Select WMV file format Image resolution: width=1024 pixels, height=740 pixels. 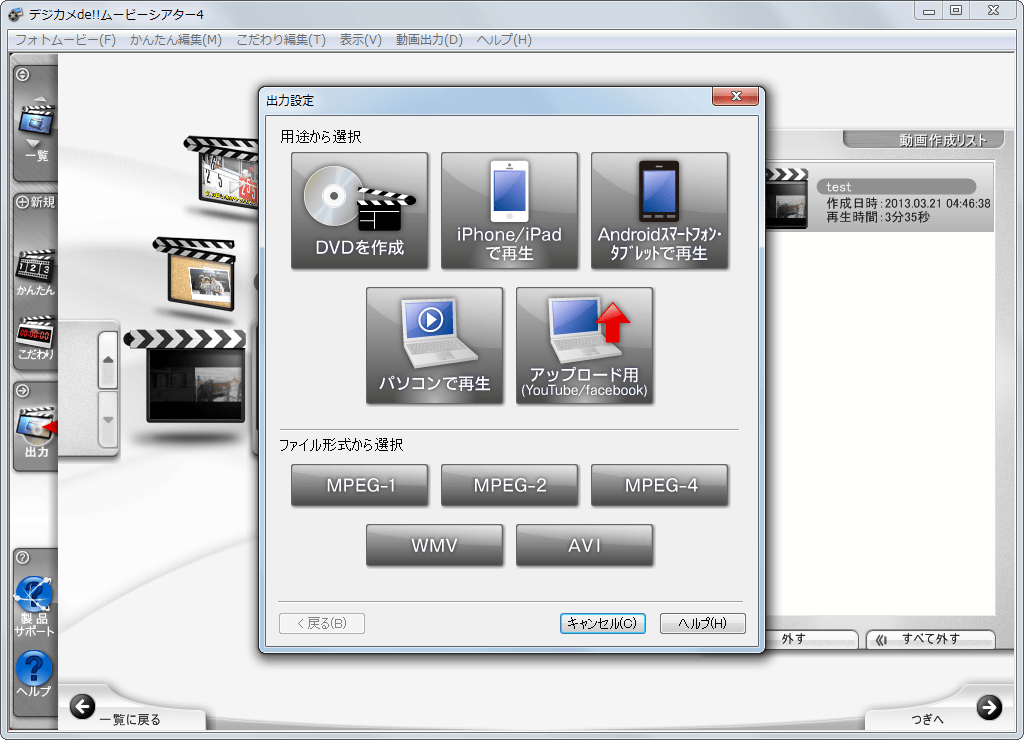[434, 545]
